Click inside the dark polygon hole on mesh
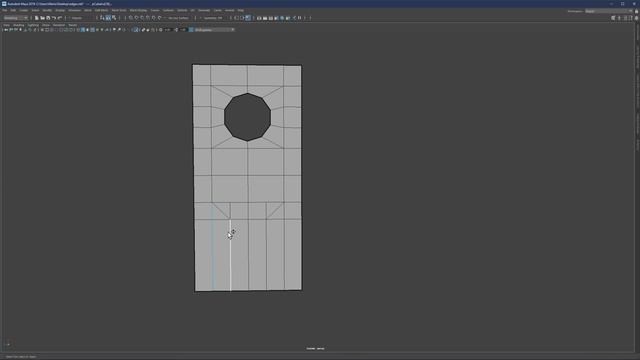 pos(247,117)
